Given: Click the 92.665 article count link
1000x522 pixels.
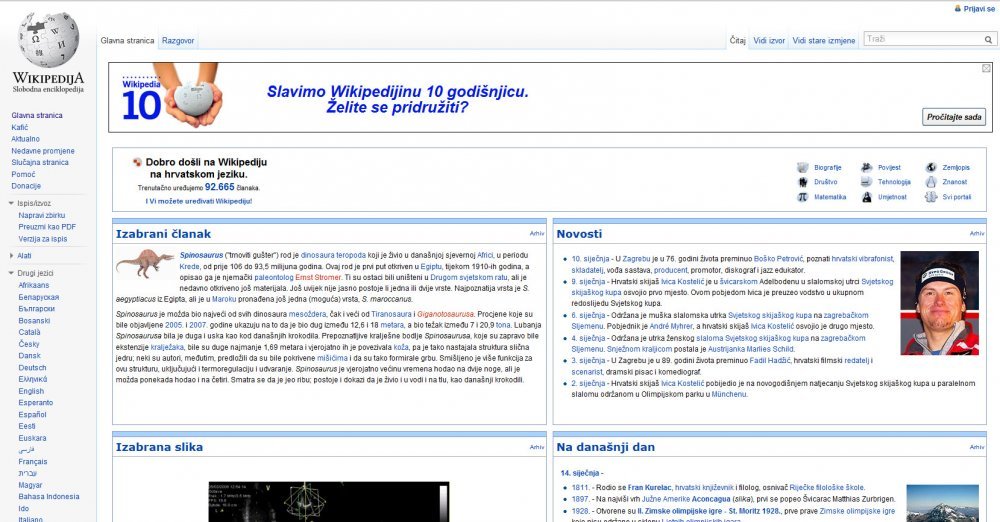Looking at the screenshot, I should (219, 187).
